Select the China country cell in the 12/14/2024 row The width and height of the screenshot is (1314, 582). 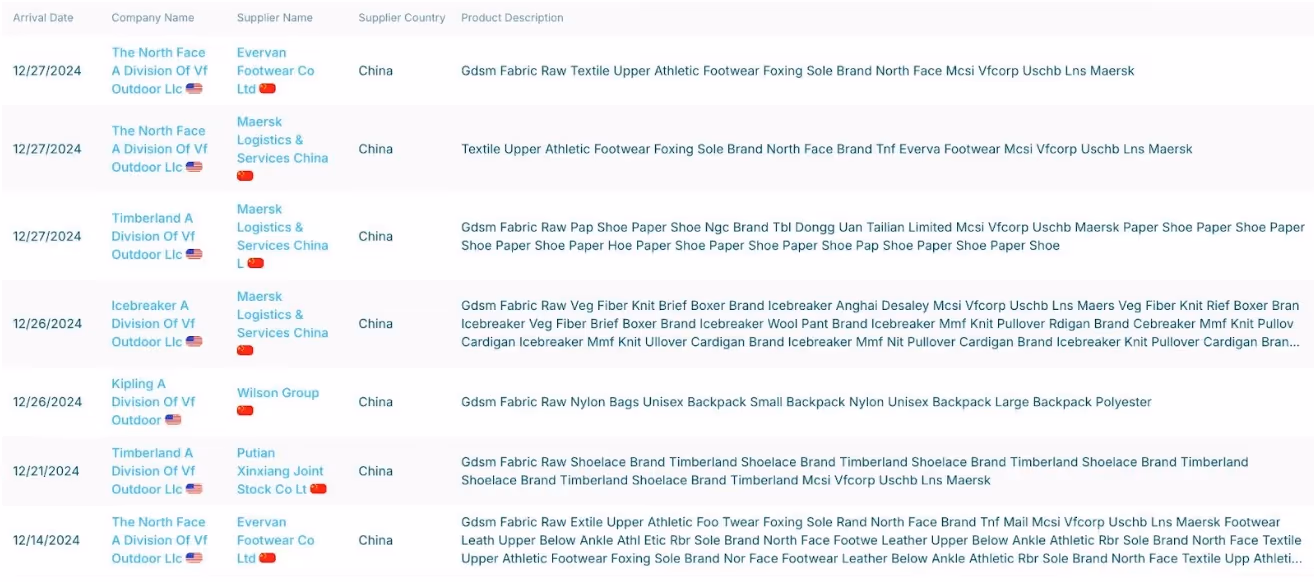click(376, 540)
